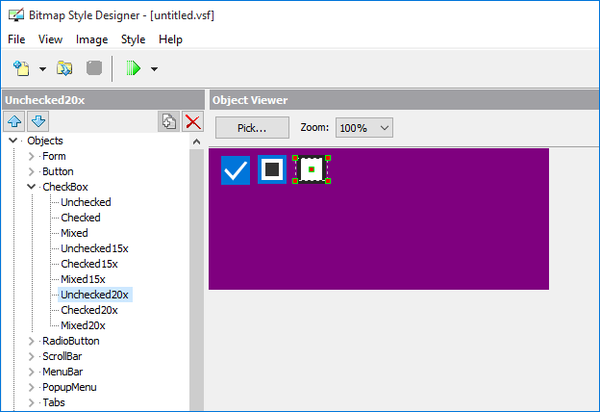Expand the PopupMenu tree node

coord(31,387)
